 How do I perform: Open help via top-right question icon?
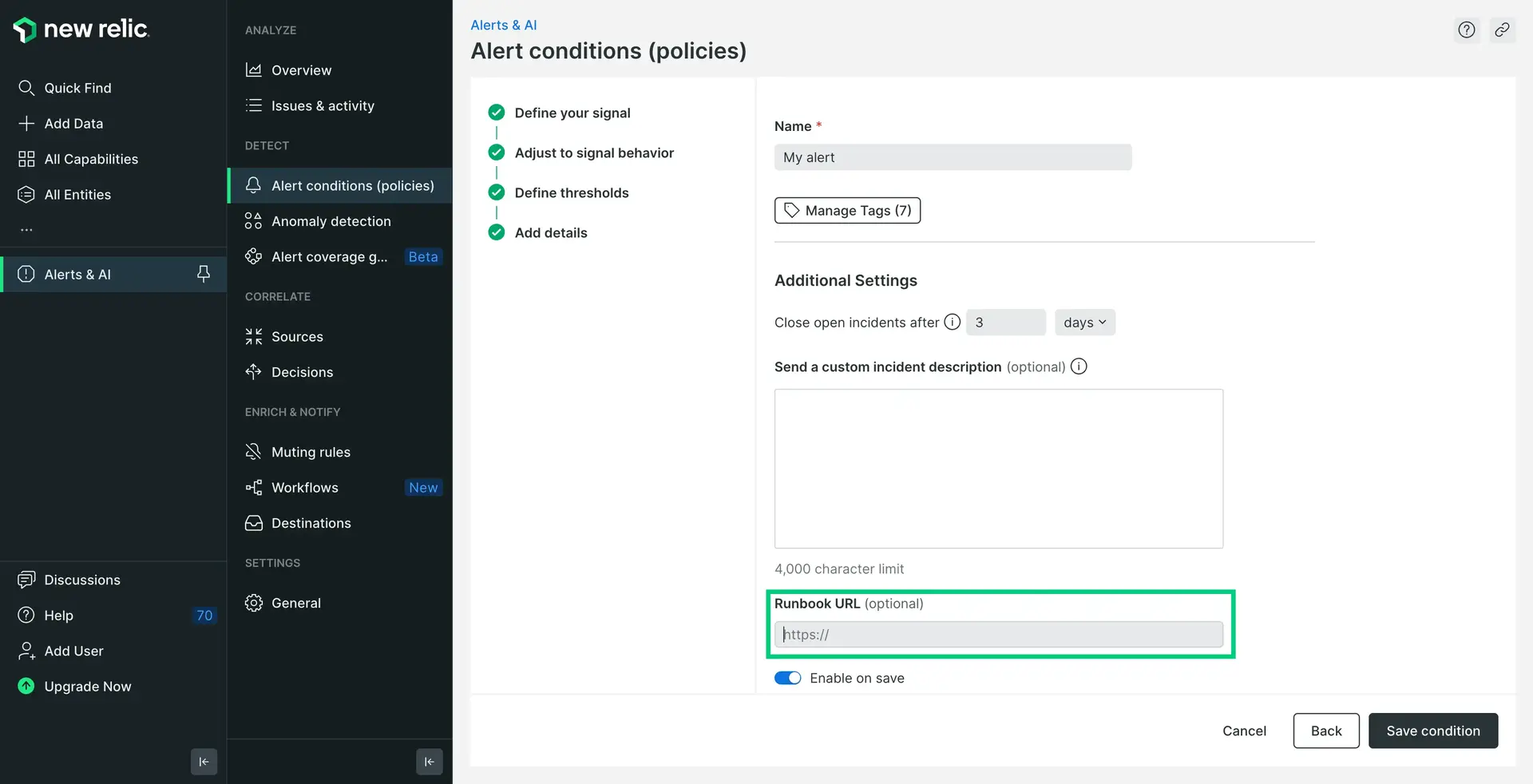click(x=1467, y=30)
